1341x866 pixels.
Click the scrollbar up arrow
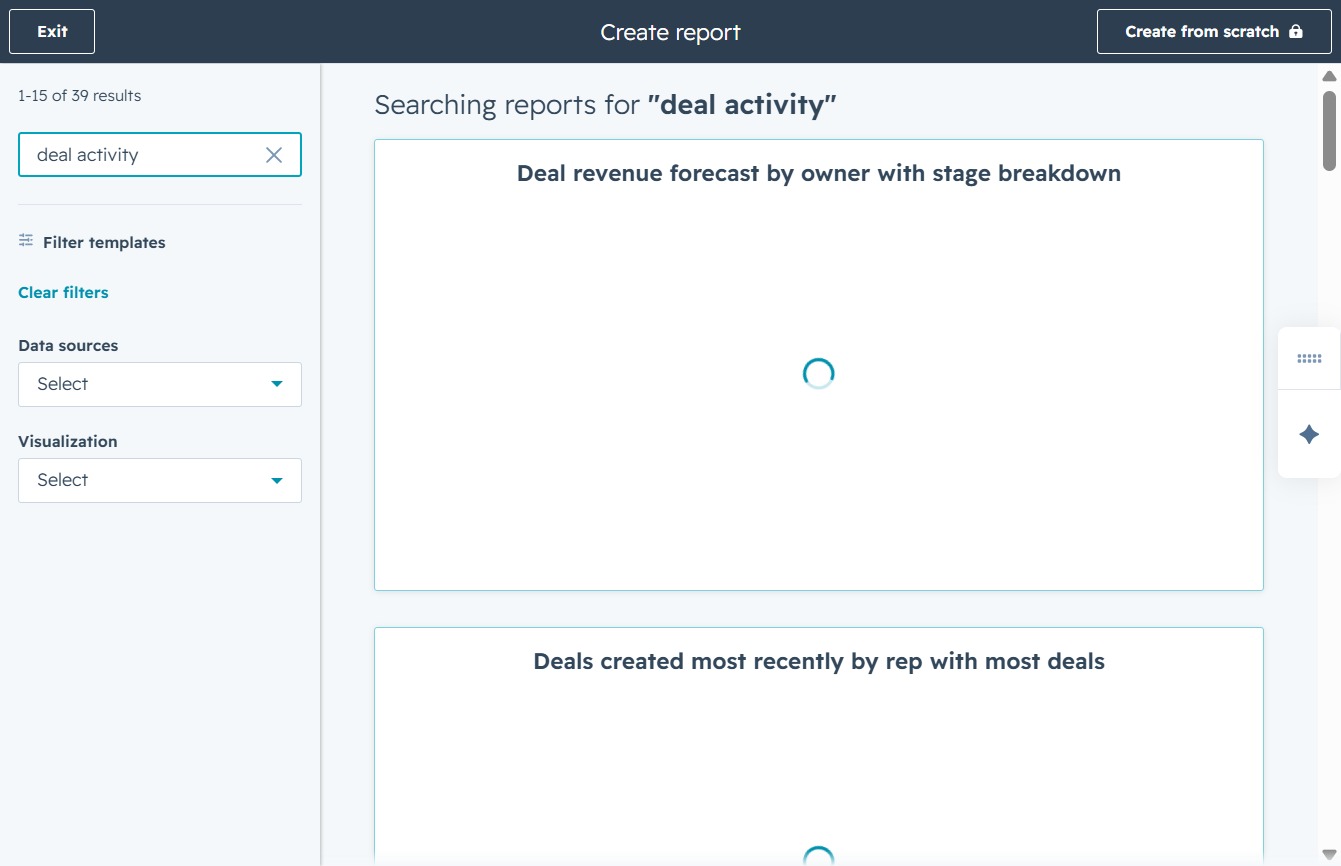tap(1330, 76)
